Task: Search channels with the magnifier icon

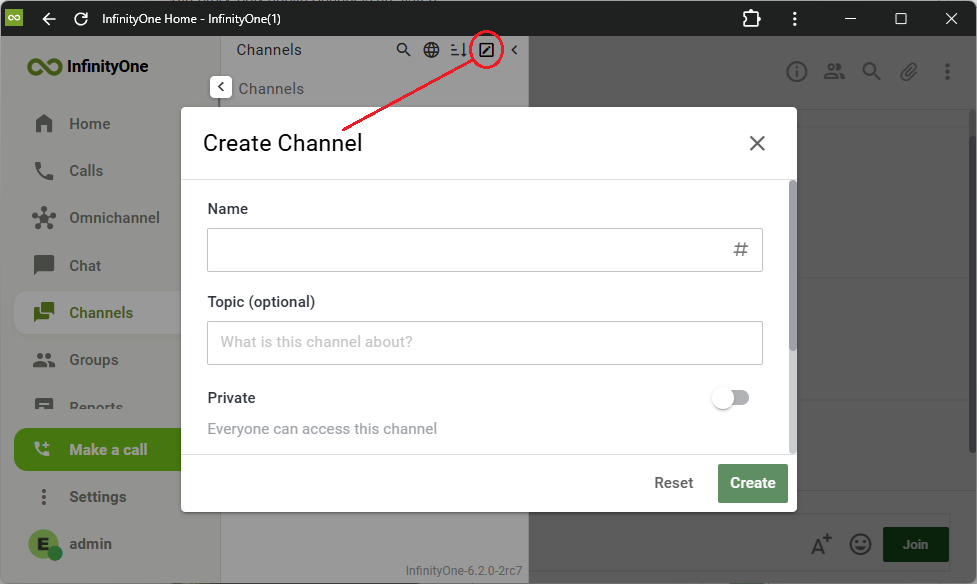Action: coord(403,50)
